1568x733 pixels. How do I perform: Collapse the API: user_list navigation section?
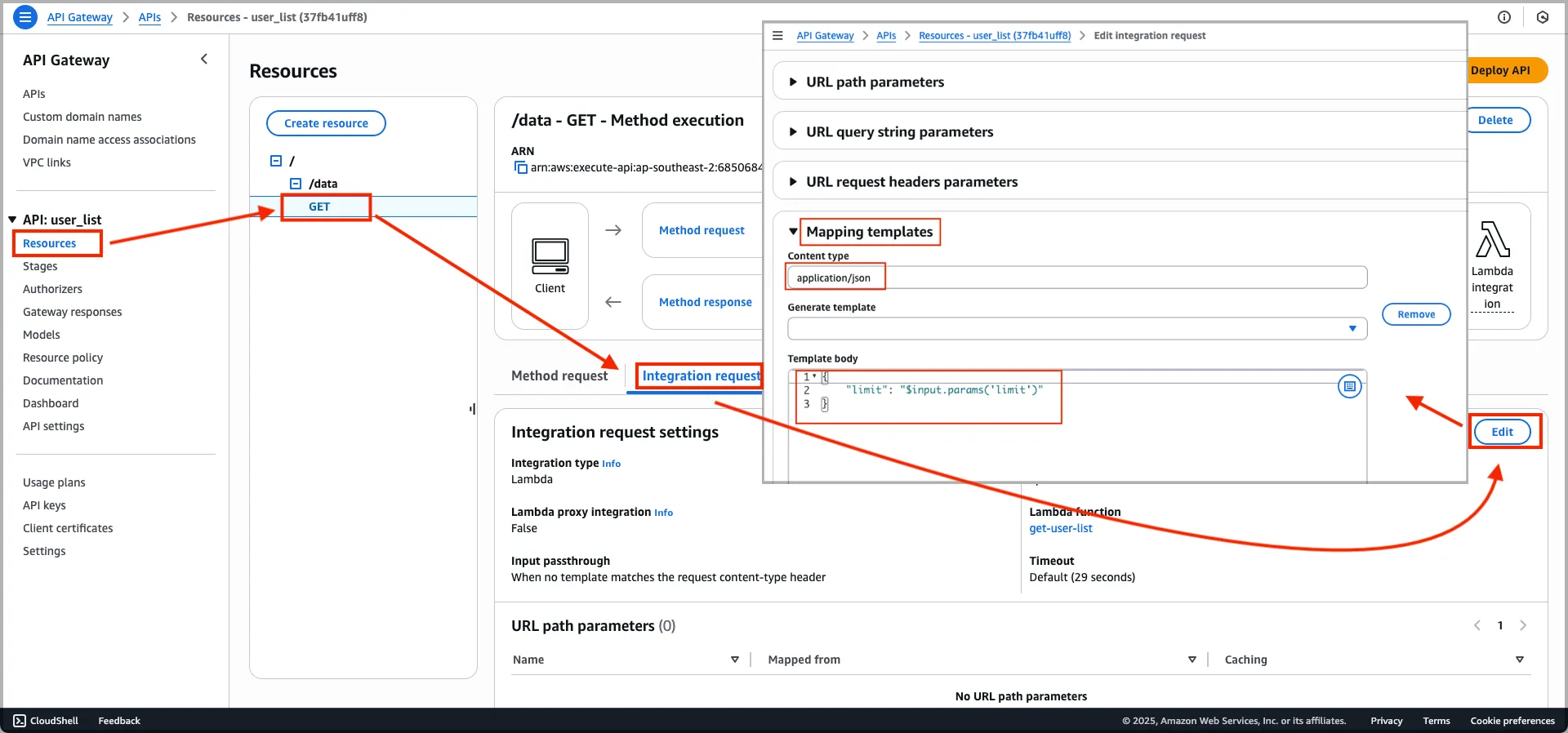click(12, 220)
